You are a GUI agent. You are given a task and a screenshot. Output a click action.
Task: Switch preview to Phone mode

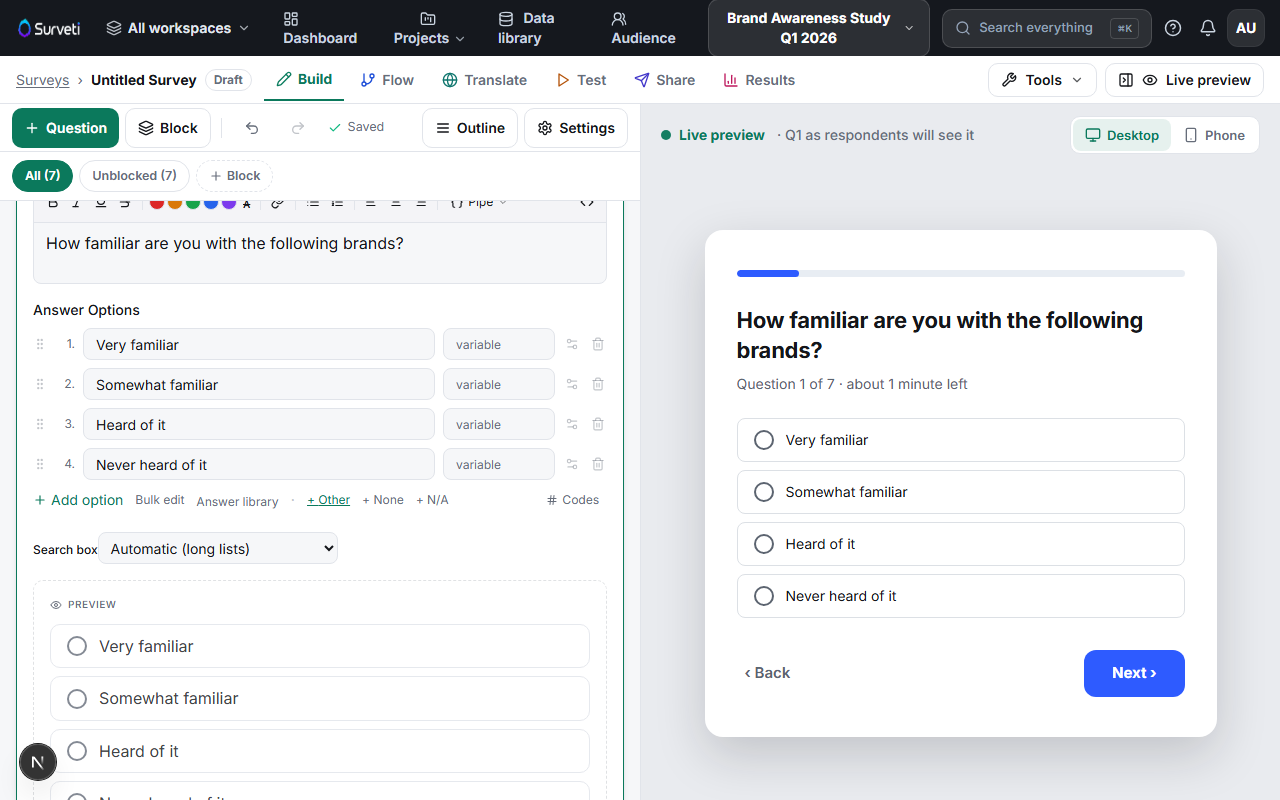(x=1215, y=135)
